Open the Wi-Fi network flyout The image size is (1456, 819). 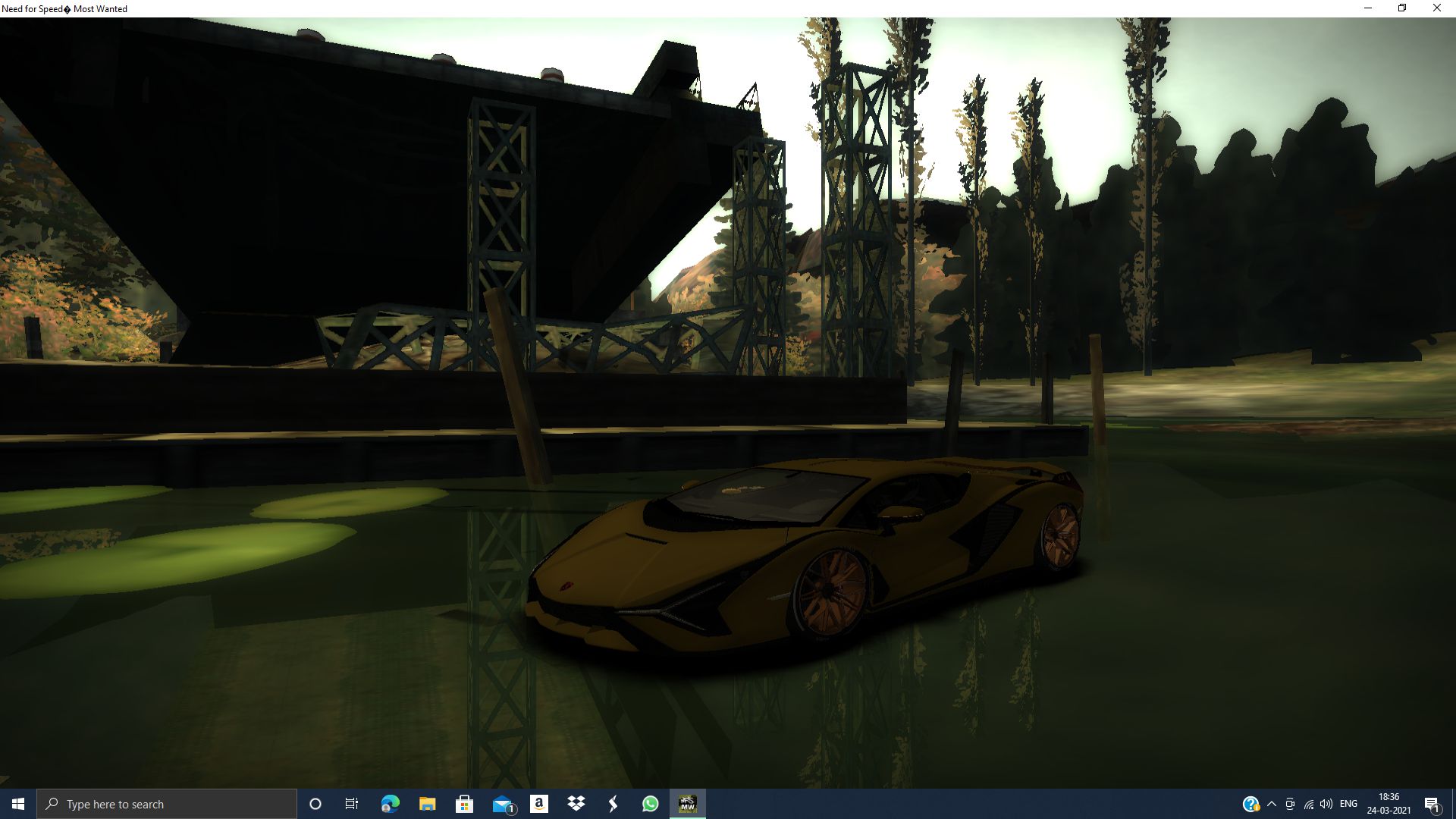tap(1309, 804)
